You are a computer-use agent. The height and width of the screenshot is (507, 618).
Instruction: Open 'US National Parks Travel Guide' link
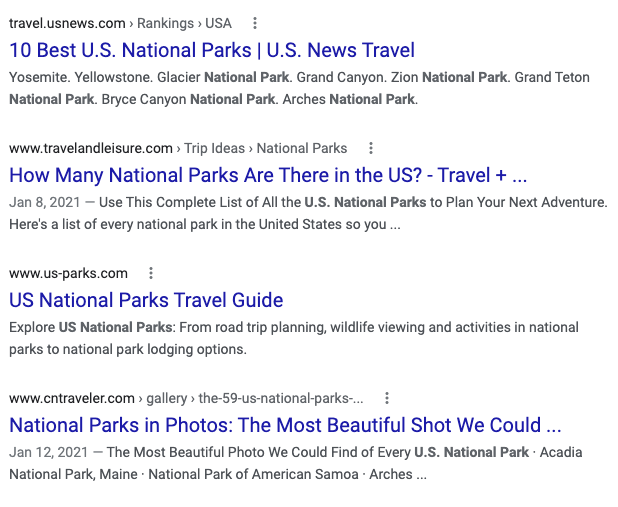click(x=146, y=300)
